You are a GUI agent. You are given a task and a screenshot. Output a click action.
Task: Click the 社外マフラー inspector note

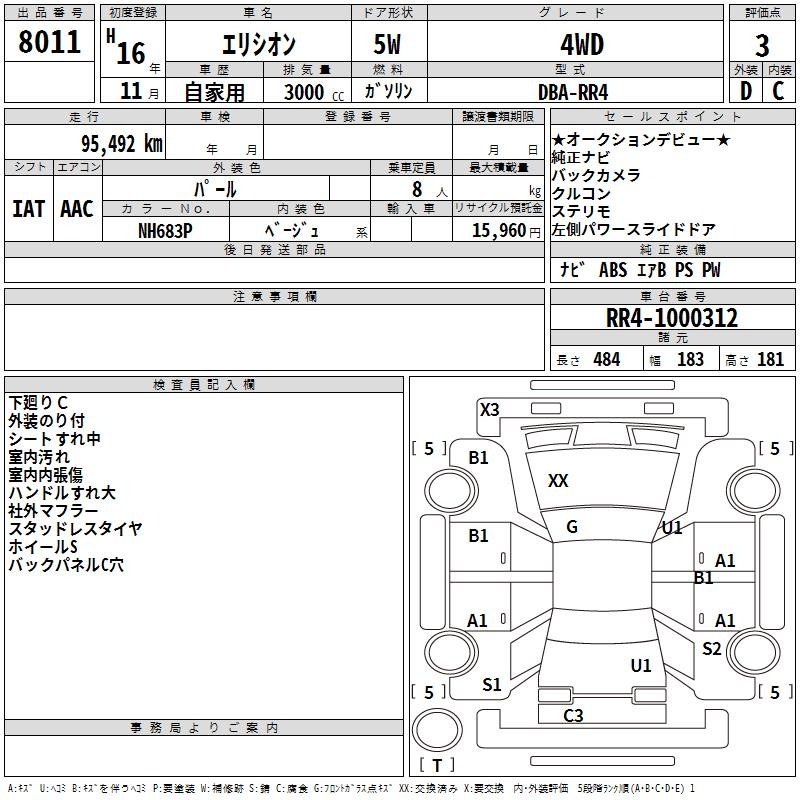tap(53, 511)
